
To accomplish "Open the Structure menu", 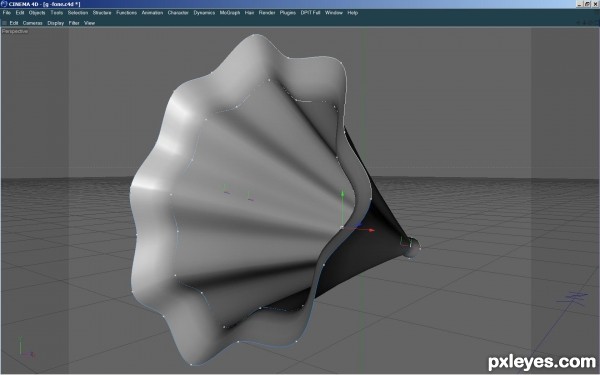I will [x=102, y=13].
